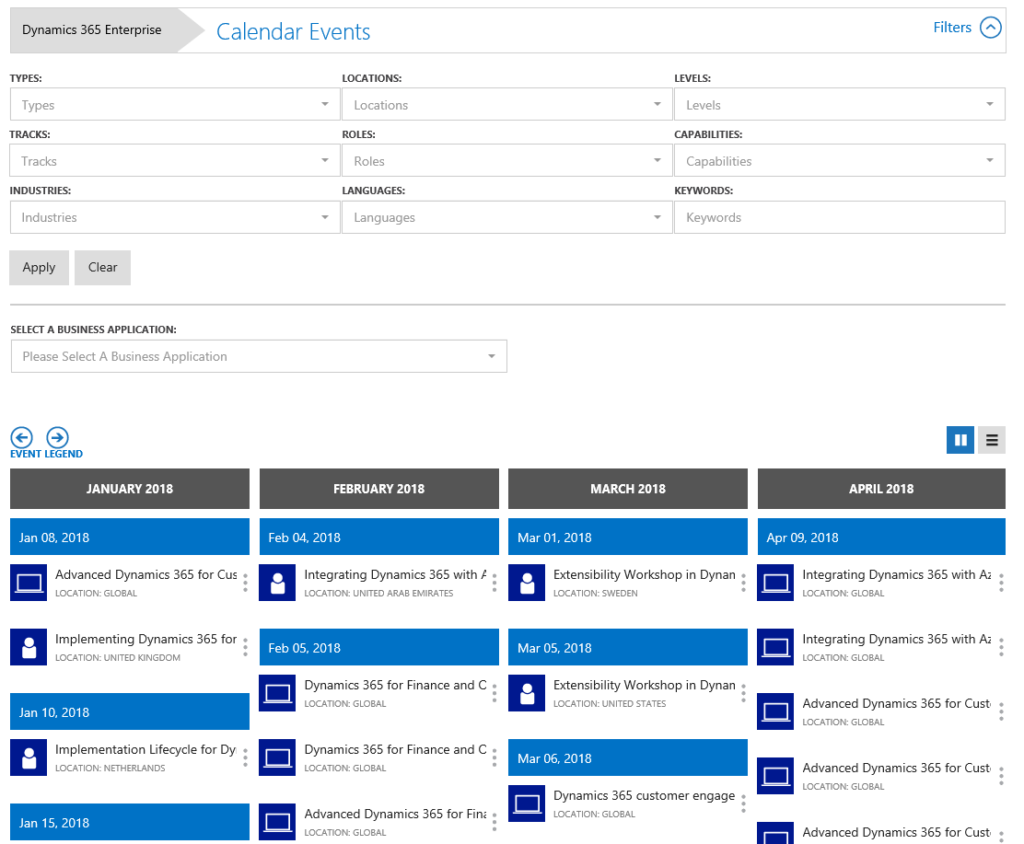The width and height of the screenshot is (1024, 844).
Task: Open the Types dropdown
Action: (174, 105)
